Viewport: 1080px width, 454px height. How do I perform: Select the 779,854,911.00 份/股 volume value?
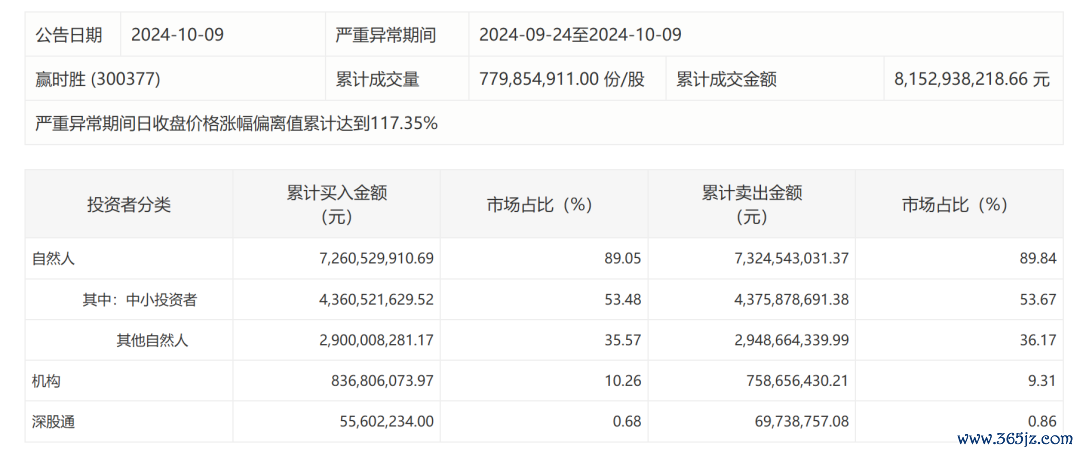click(561, 80)
